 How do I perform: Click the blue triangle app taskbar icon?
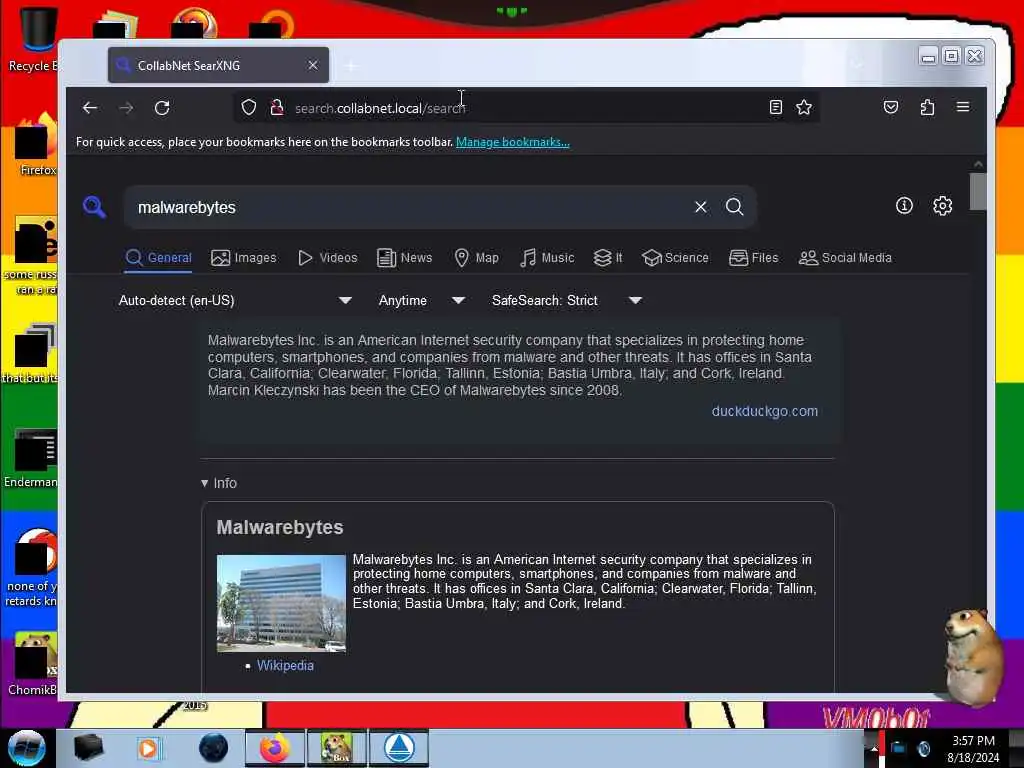(399, 748)
